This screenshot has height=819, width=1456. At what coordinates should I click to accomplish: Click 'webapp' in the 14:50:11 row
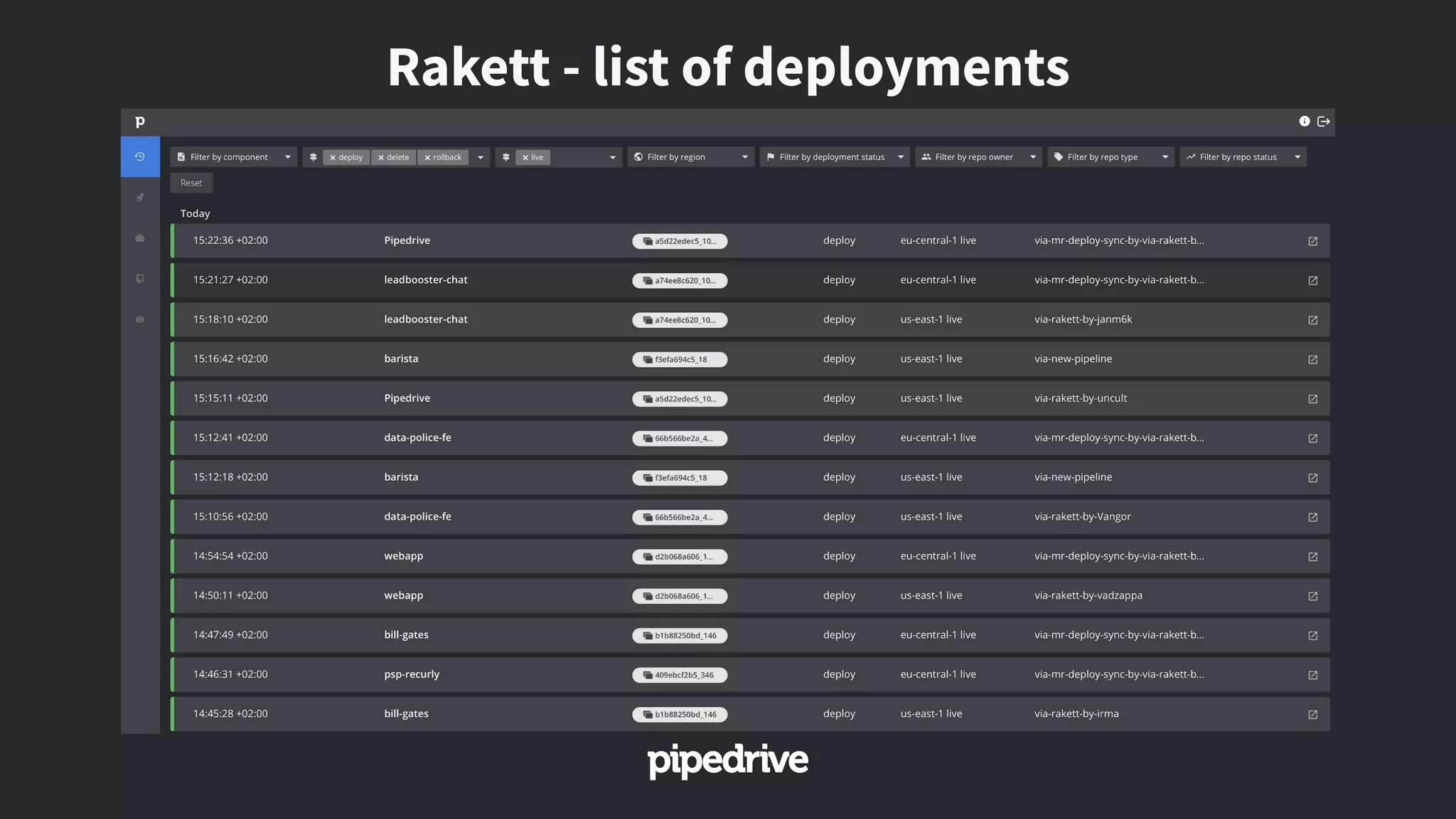point(404,595)
